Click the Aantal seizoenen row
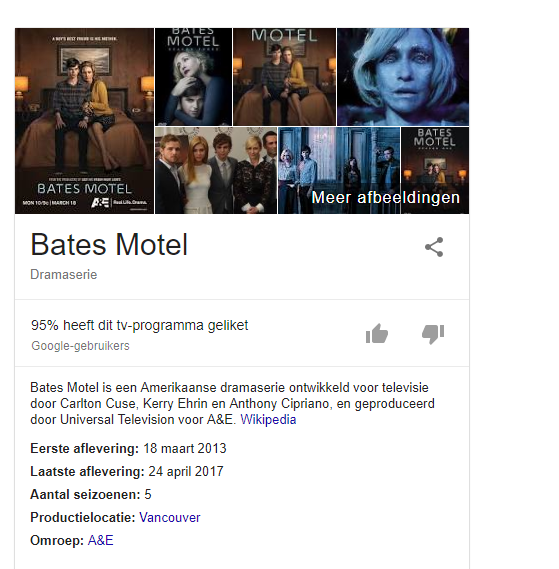This screenshot has height=569, width=559. [91, 495]
